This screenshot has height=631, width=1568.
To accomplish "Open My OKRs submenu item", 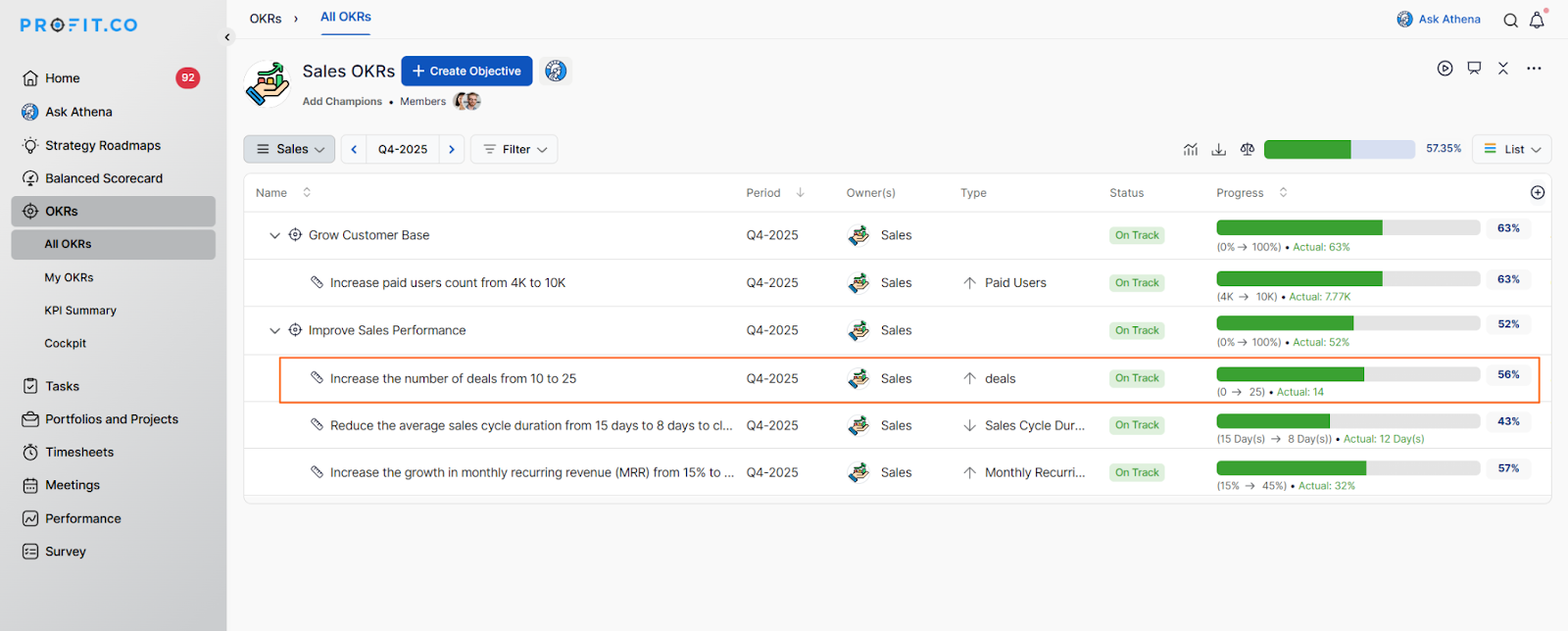I will pyautogui.click(x=69, y=277).
